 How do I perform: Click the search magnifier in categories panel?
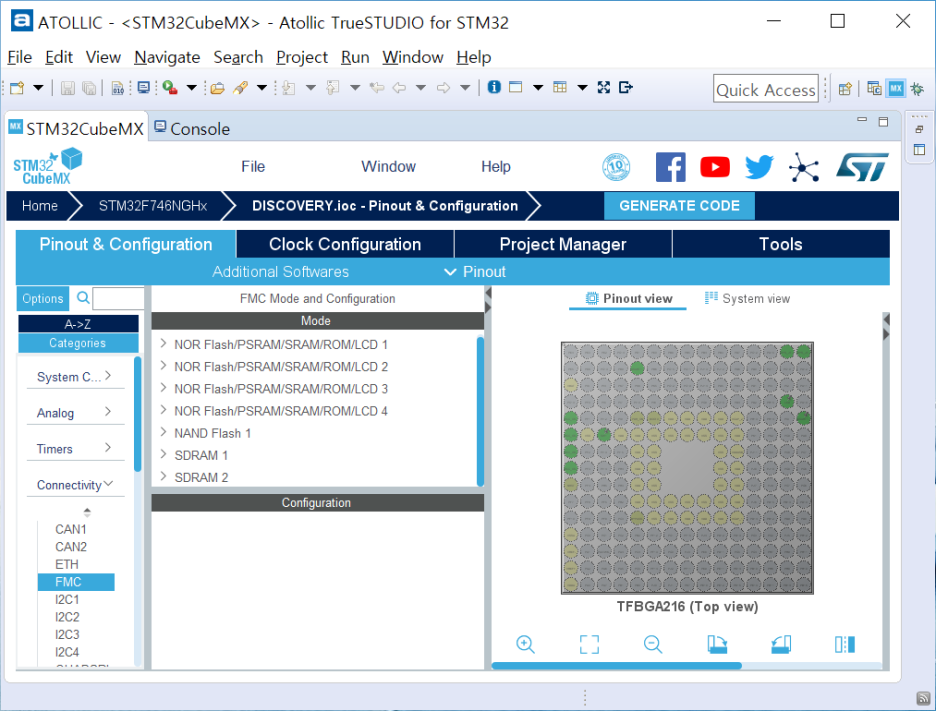83,297
